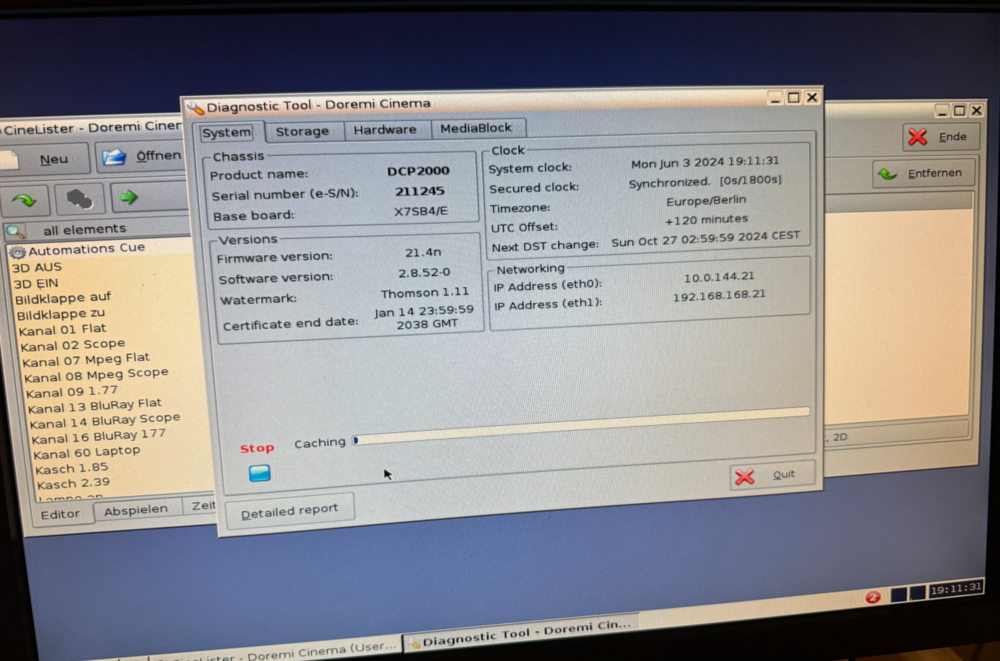Click the Detailed report button
This screenshot has height=661, width=1000.
pos(289,511)
